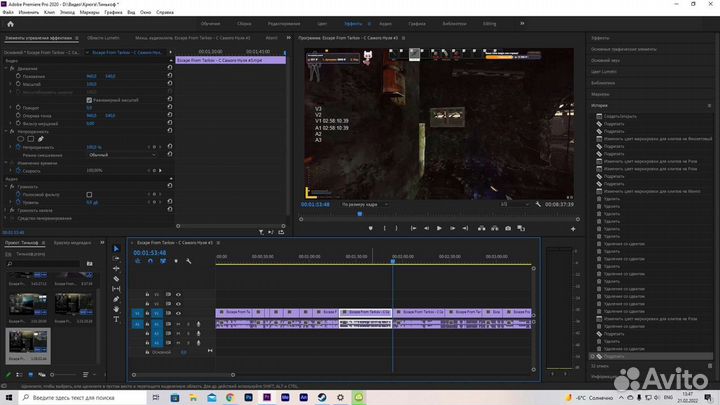
Task: Click the Extract button
Action: tap(495, 228)
